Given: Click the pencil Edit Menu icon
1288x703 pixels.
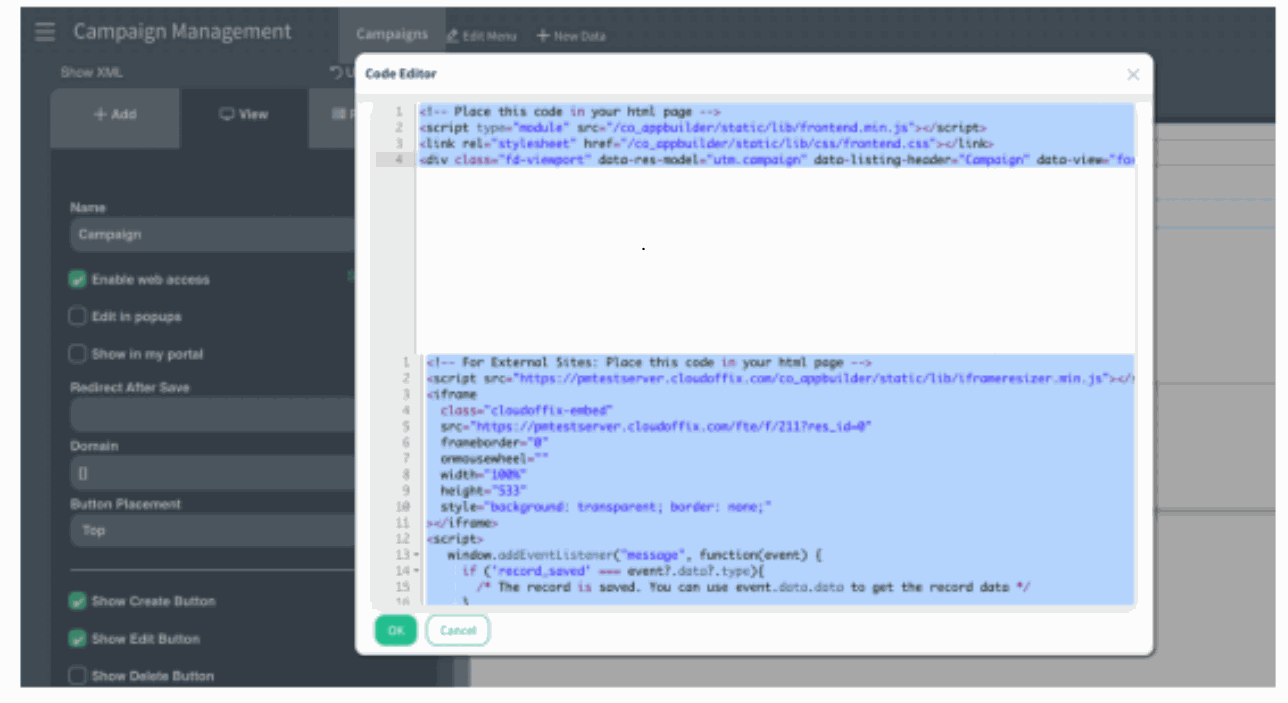Looking at the screenshot, I should (x=452, y=36).
